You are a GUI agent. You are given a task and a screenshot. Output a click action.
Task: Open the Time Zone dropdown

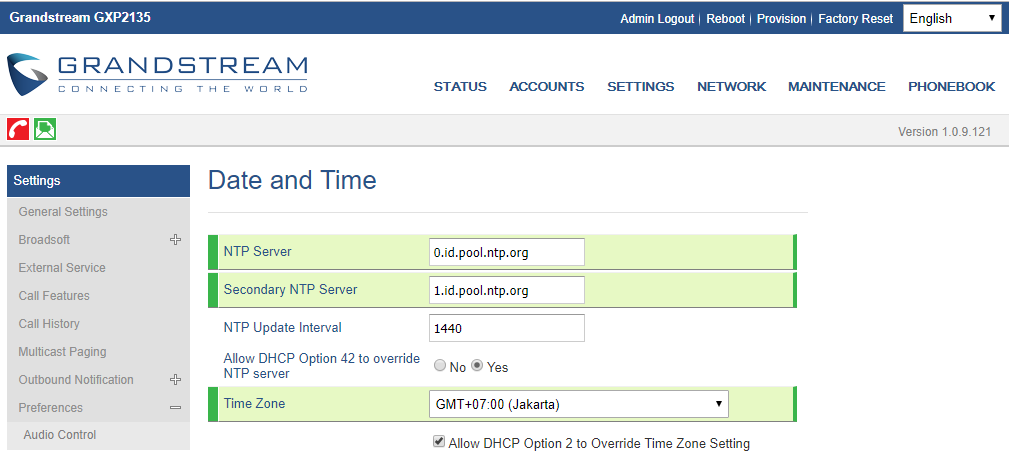pyautogui.click(x=579, y=404)
